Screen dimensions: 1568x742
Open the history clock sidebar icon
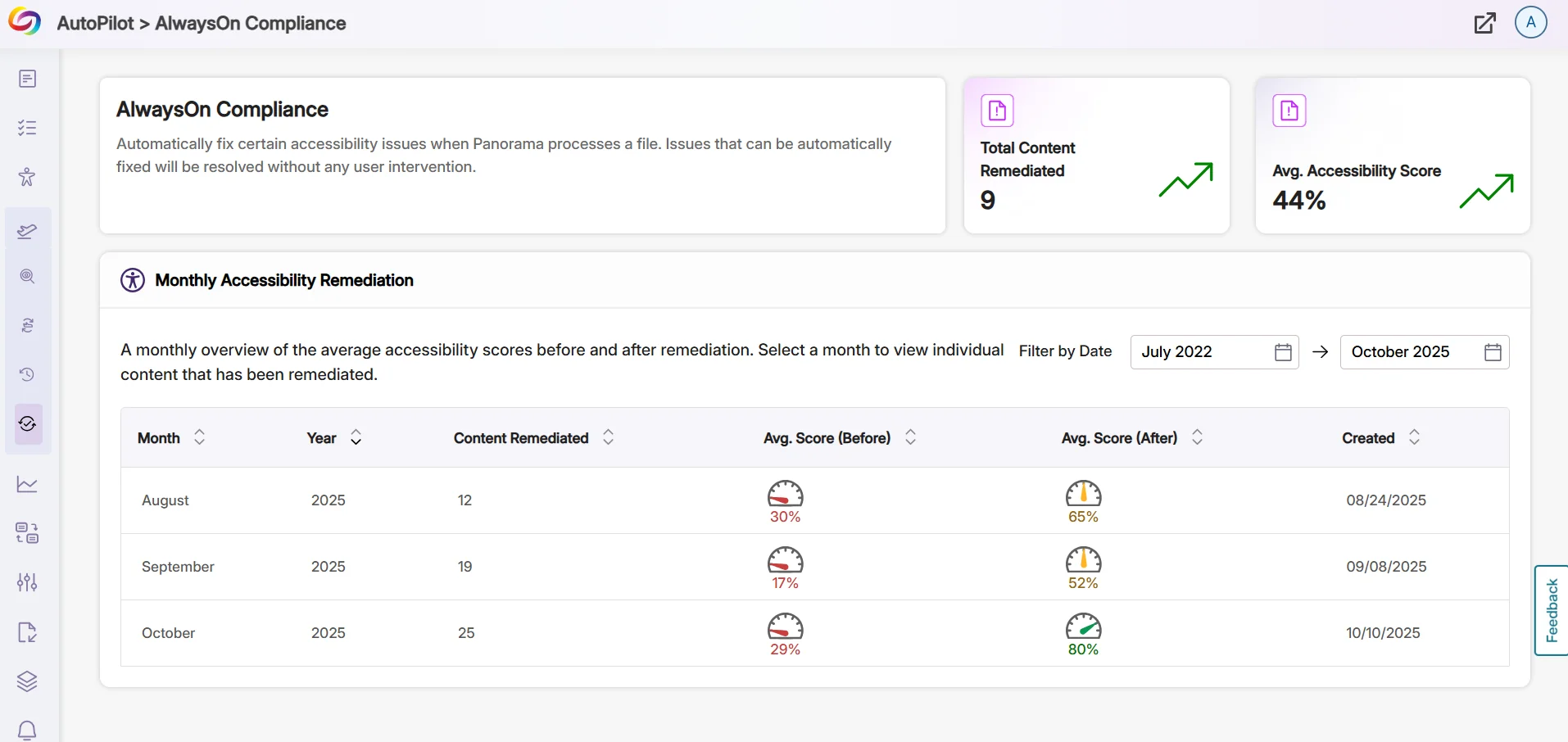(x=27, y=374)
